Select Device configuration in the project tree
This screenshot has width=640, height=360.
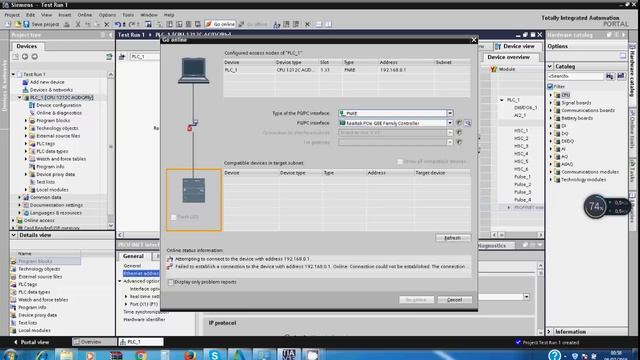(59, 105)
